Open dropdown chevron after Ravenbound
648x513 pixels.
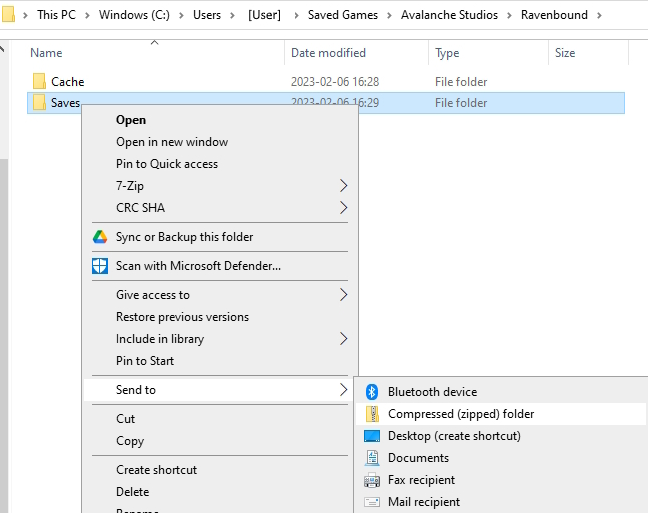tap(599, 15)
